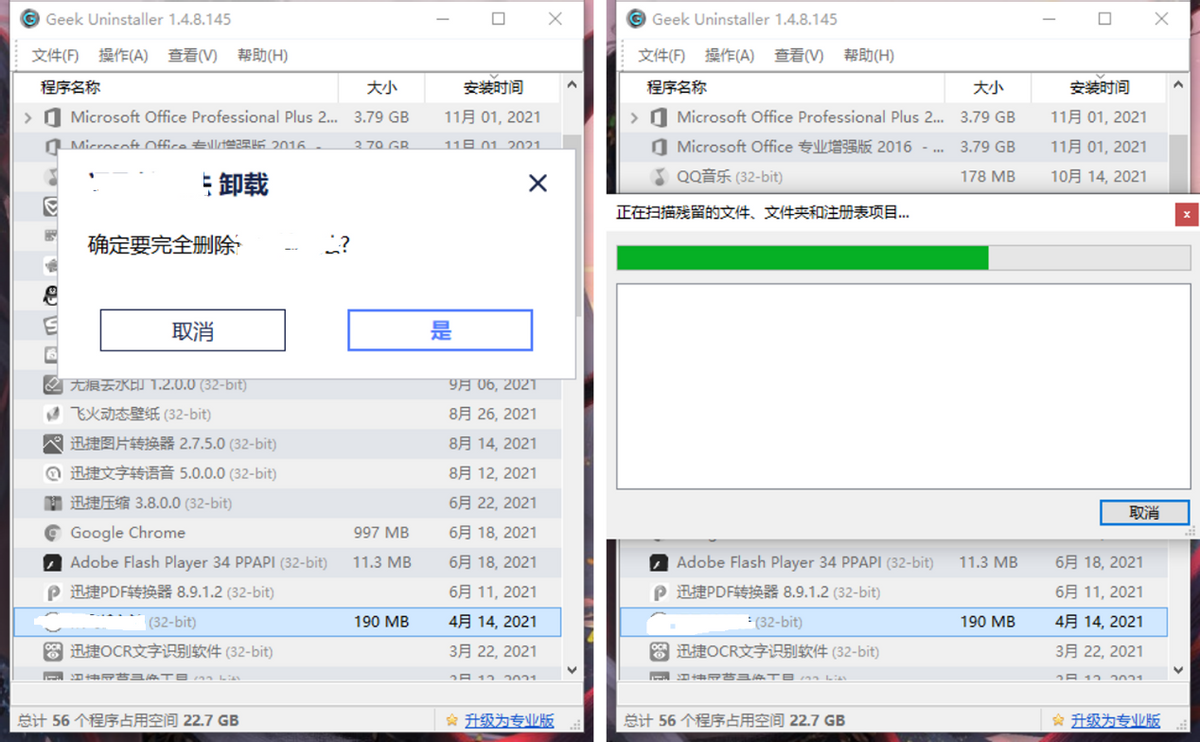Select 迅捷文字转语音 5.0.0.0 row in left window

pyautogui.click(x=287, y=473)
